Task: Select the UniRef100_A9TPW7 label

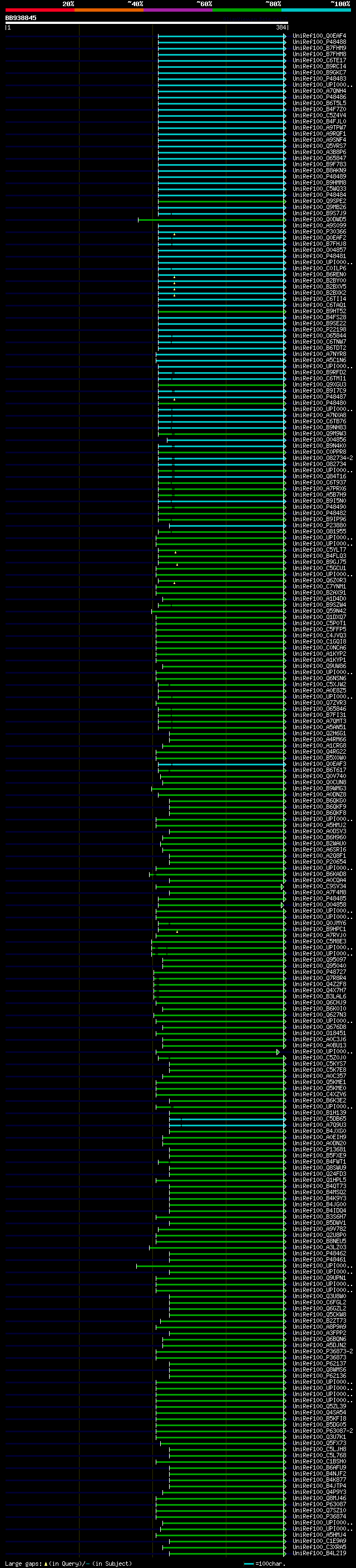Action: click(x=319, y=128)
